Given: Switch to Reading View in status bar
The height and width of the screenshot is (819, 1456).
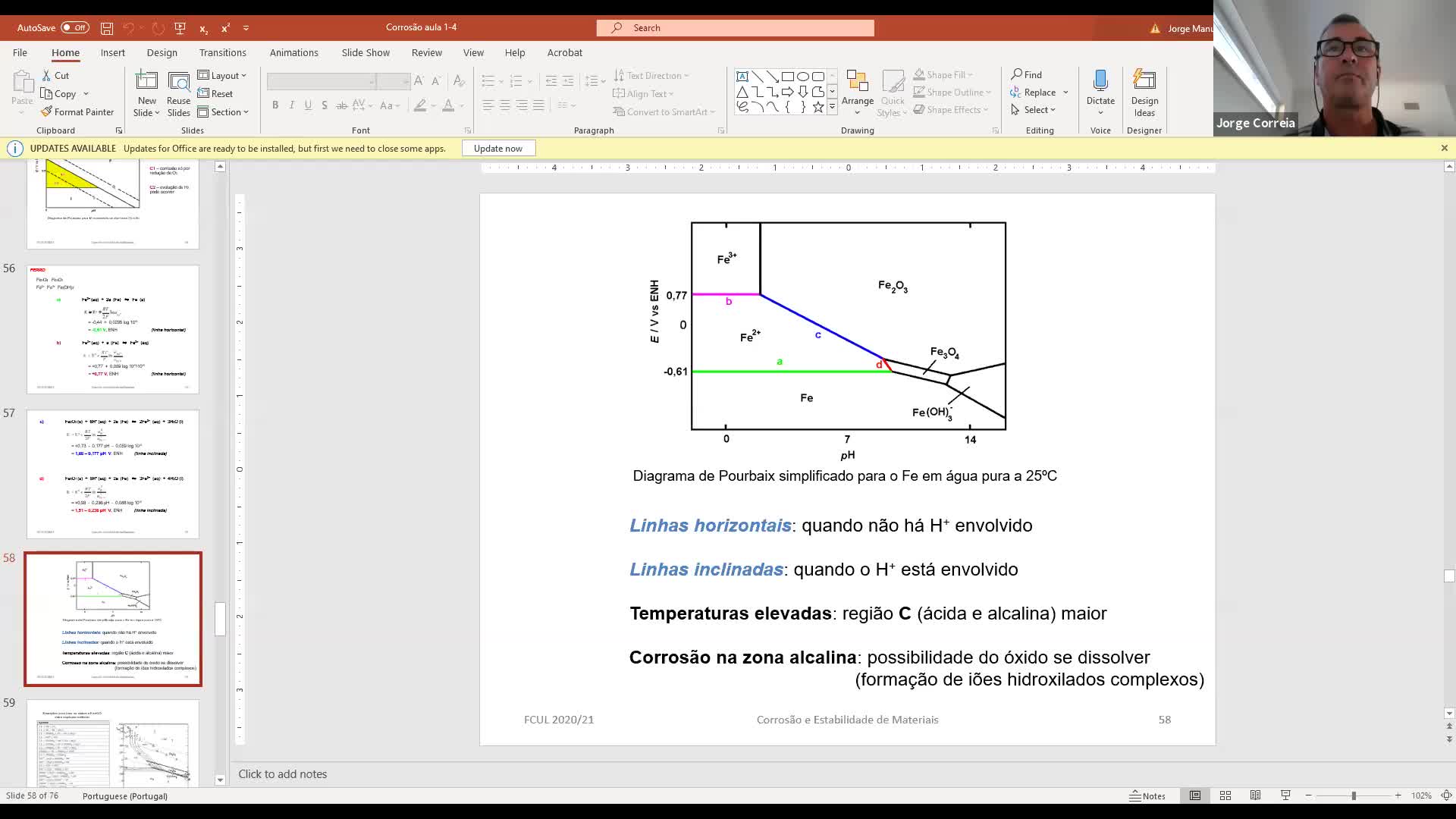Looking at the screenshot, I should tap(1255, 795).
